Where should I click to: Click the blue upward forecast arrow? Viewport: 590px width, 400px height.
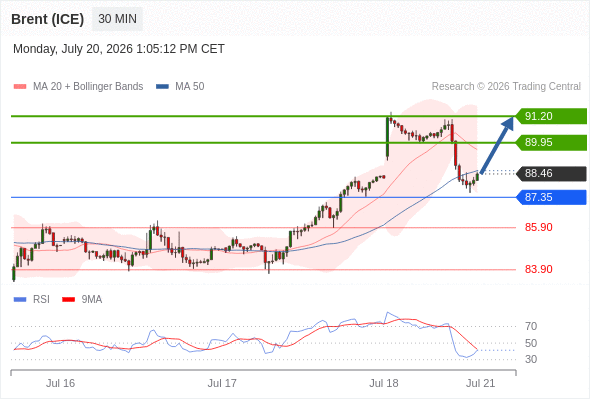(x=497, y=145)
